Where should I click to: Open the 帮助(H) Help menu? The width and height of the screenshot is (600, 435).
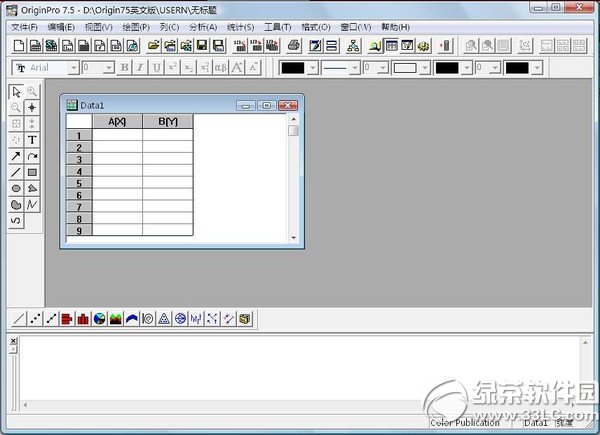tap(396, 27)
